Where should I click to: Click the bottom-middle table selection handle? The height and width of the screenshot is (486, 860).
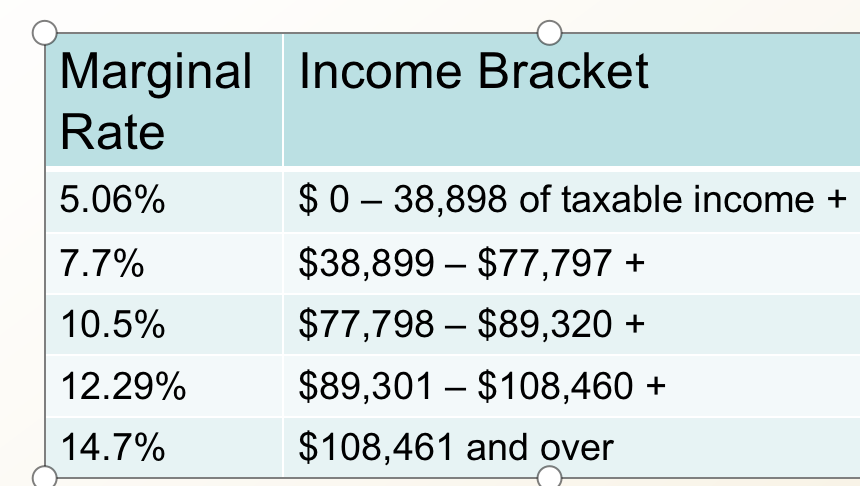[550, 476]
